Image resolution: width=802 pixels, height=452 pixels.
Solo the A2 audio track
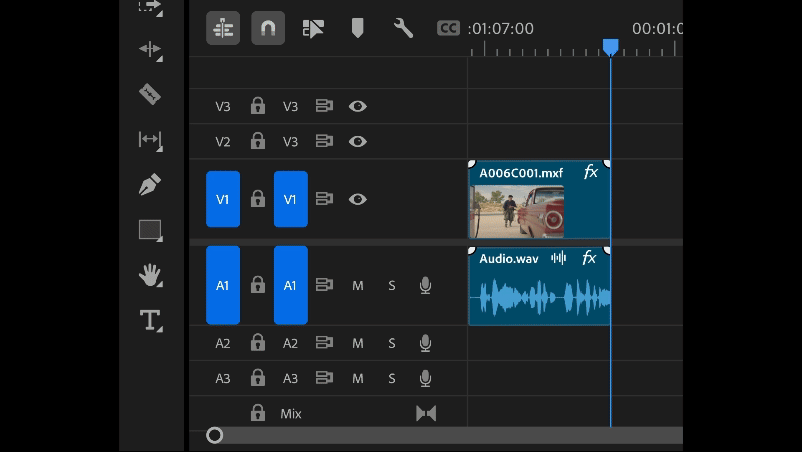click(391, 343)
